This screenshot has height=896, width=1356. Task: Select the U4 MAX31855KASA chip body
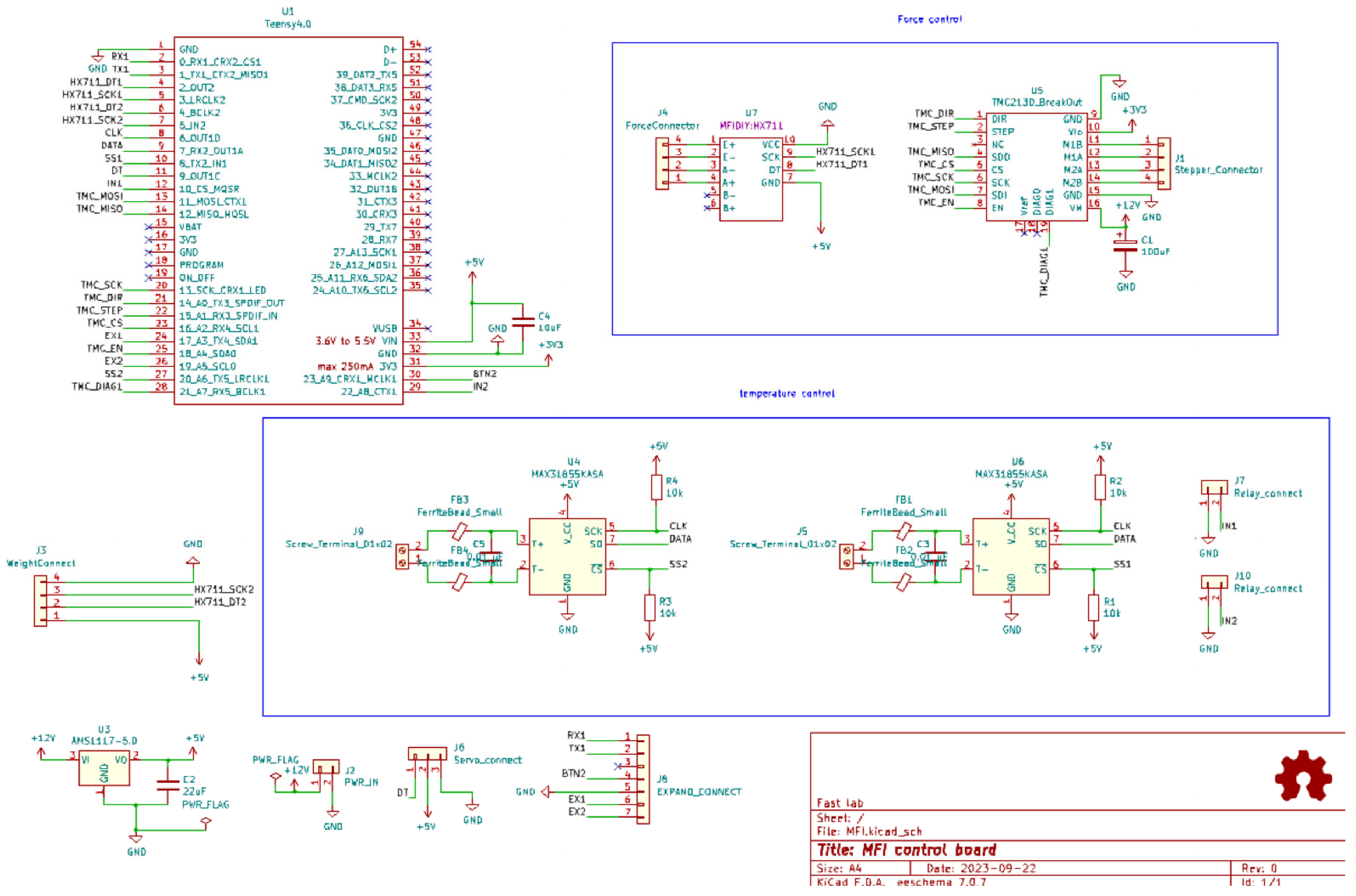(x=567, y=557)
